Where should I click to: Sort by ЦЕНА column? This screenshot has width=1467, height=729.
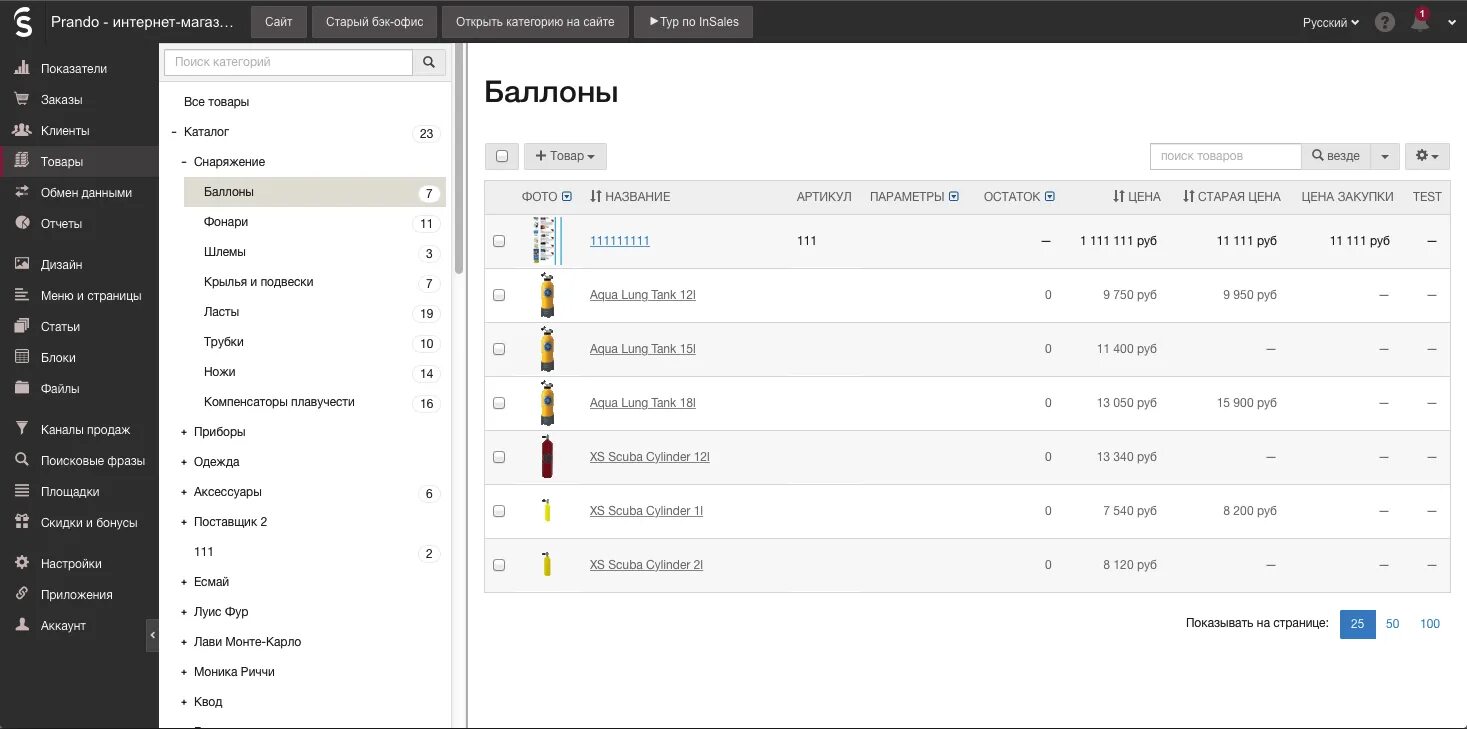[1137, 197]
